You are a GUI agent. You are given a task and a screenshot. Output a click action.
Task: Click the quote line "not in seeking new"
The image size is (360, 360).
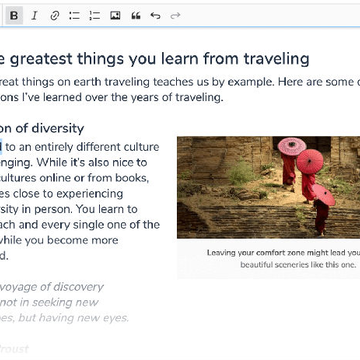point(49,302)
